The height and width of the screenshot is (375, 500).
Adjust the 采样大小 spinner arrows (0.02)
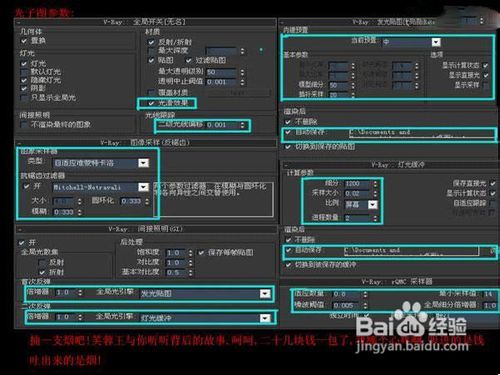[376, 193]
